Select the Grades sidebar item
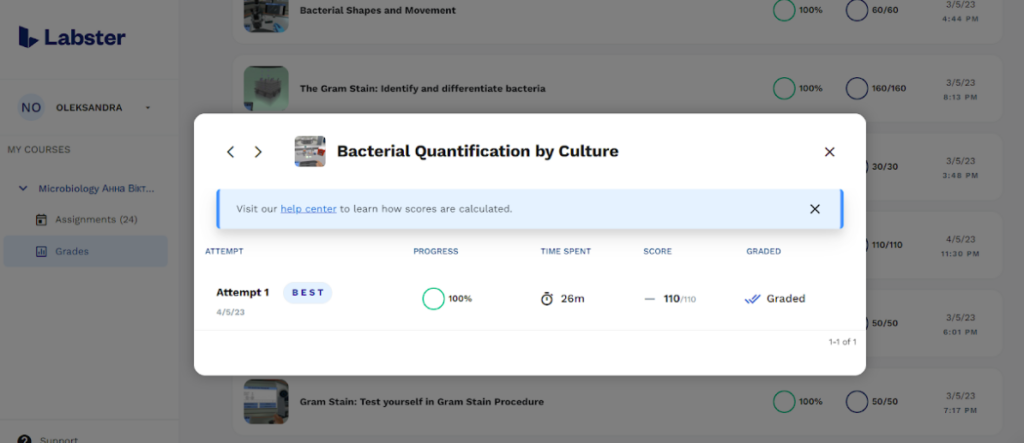 (x=71, y=251)
